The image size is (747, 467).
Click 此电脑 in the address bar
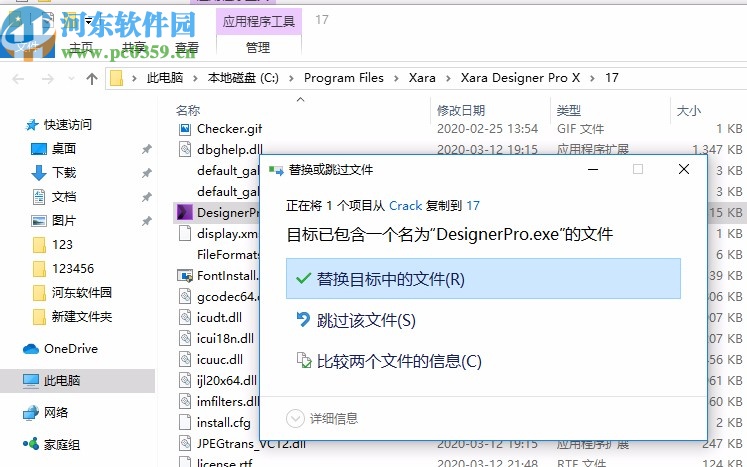click(165, 78)
